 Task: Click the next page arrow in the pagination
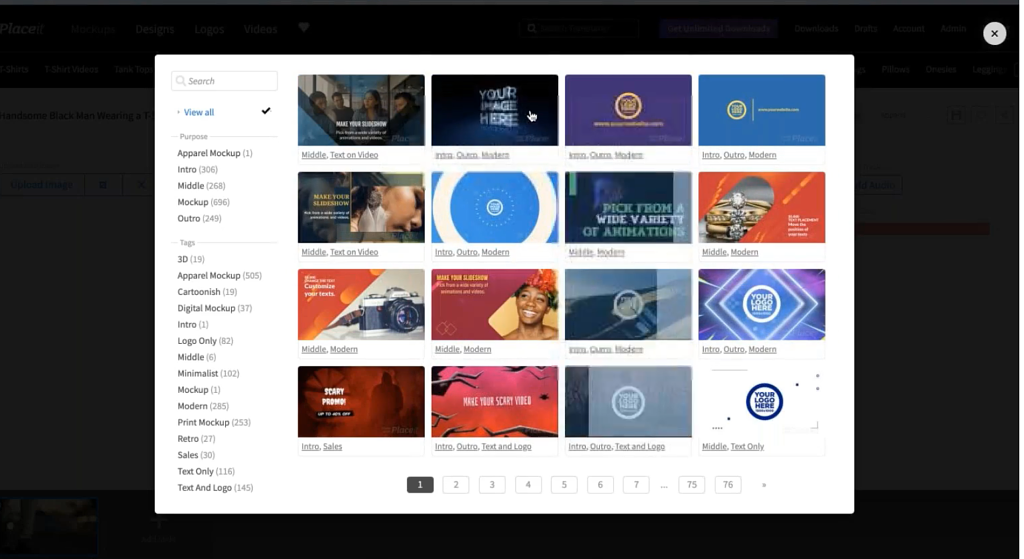764,485
